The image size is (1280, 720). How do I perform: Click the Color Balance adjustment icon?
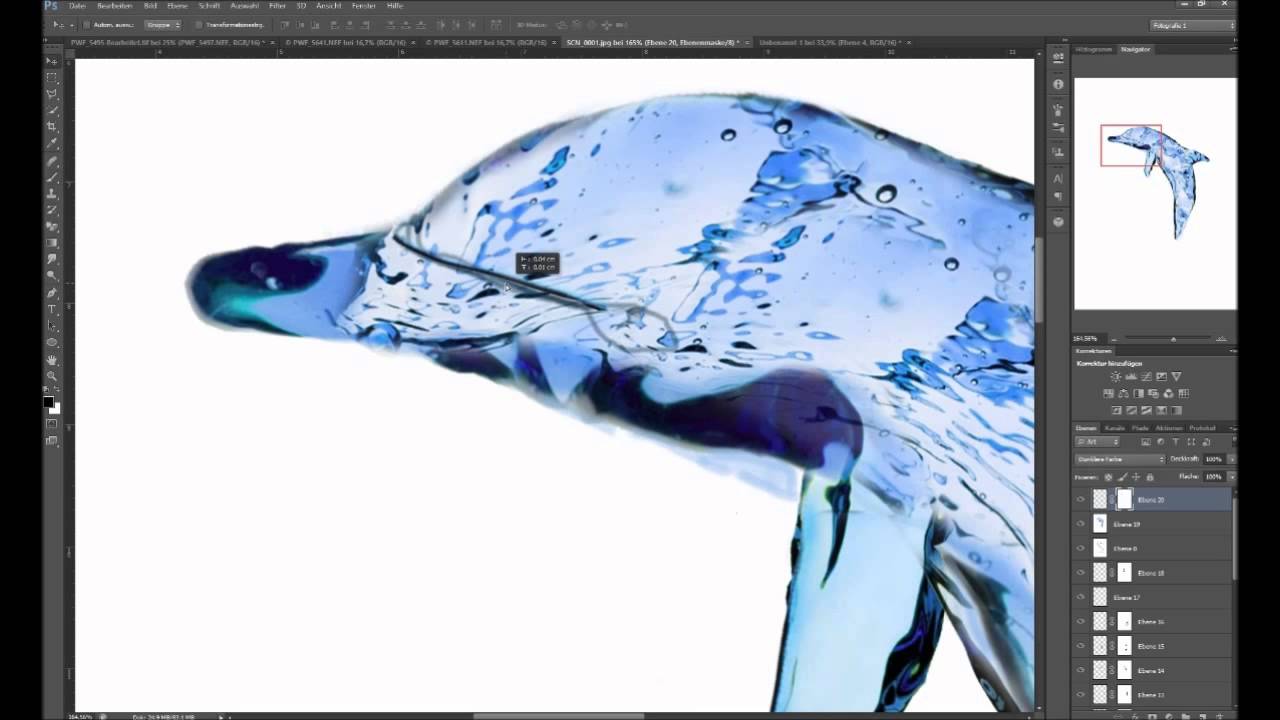point(1123,394)
